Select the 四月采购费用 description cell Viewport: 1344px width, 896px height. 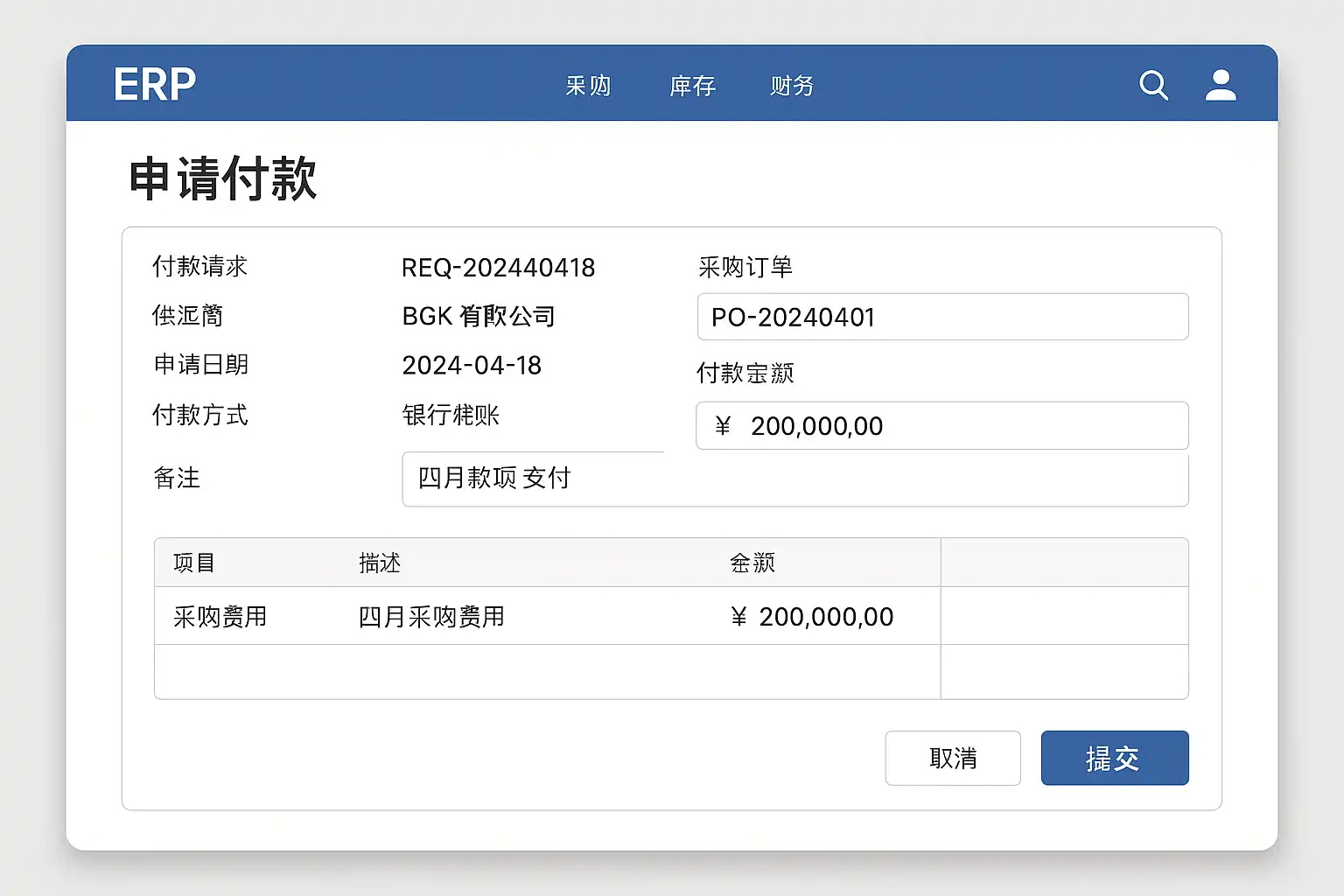[x=431, y=617]
